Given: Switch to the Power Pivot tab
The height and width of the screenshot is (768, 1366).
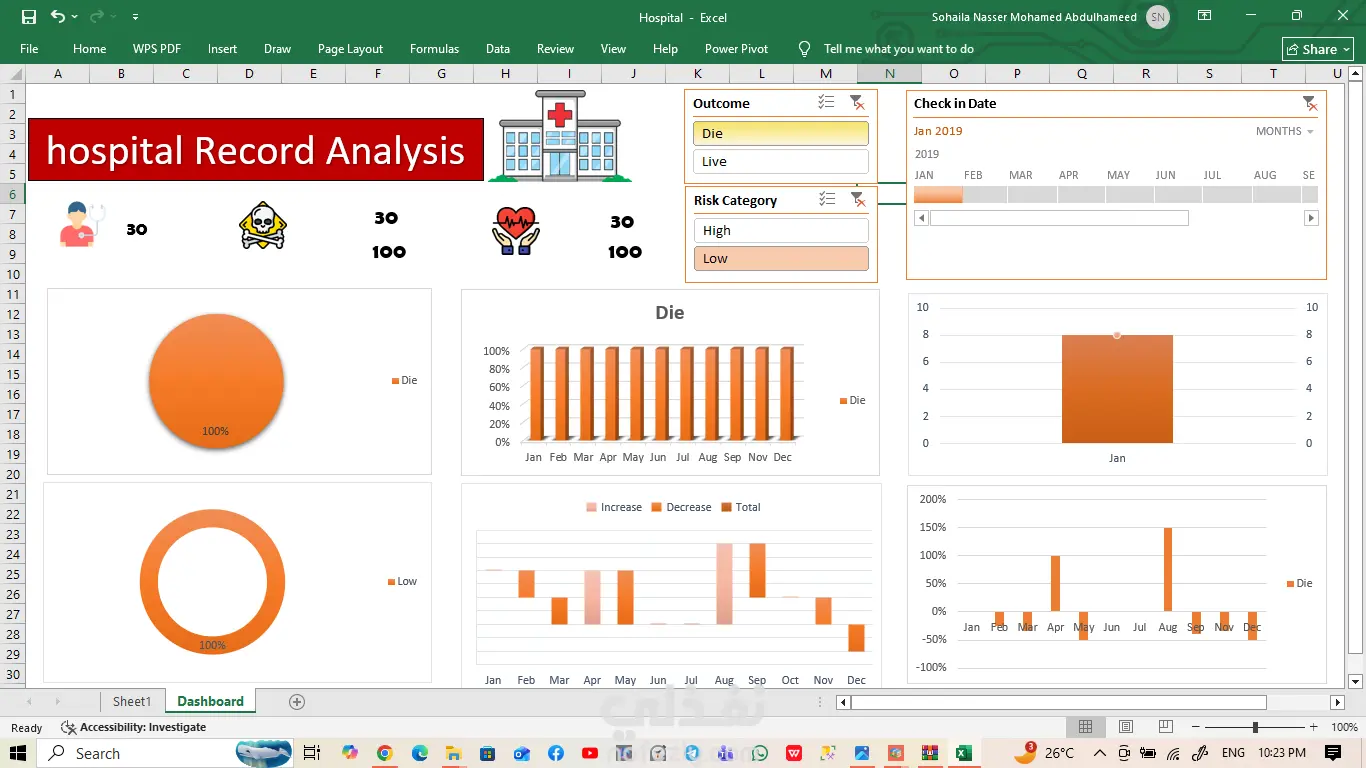Looking at the screenshot, I should click(736, 48).
